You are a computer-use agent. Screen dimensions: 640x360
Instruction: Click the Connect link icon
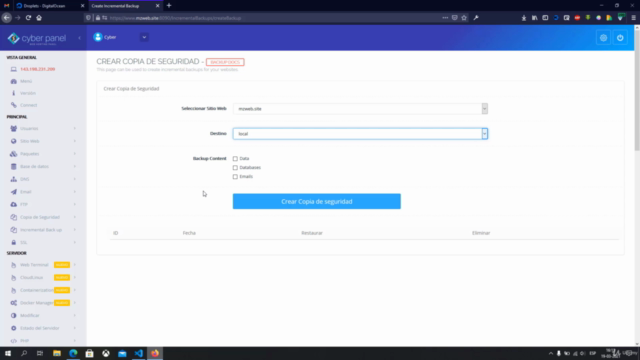13,105
